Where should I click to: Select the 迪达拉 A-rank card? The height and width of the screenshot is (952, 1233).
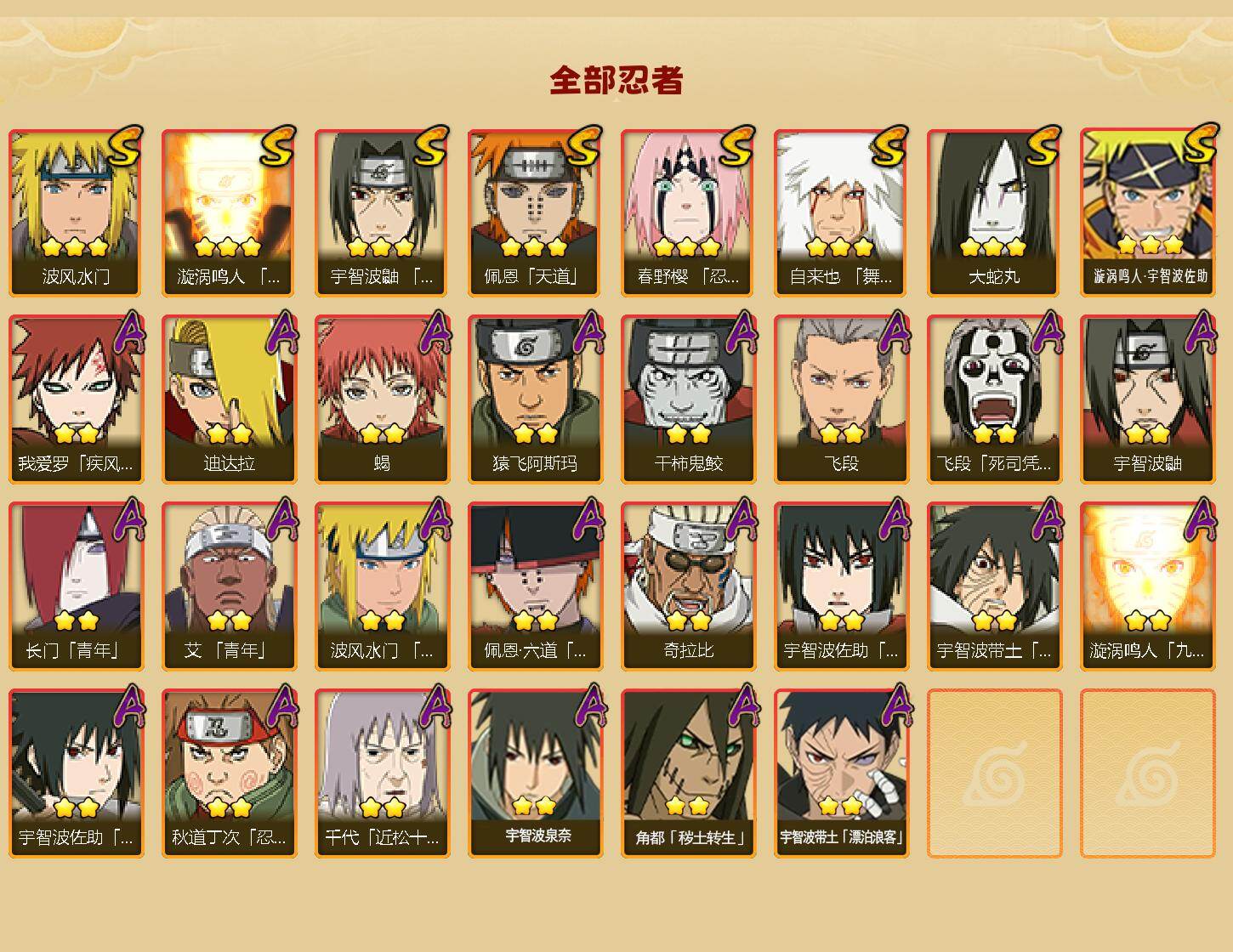(x=230, y=399)
